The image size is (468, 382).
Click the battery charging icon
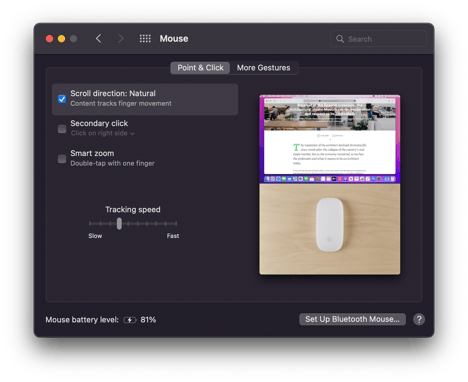pos(130,320)
